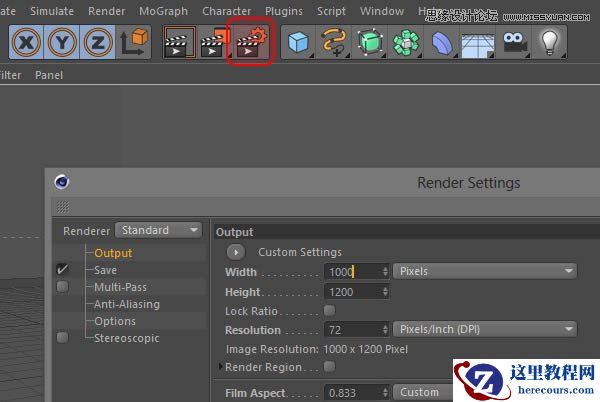Click the Width stepper arrows
Viewport: 600px width, 402px height.
point(385,272)
